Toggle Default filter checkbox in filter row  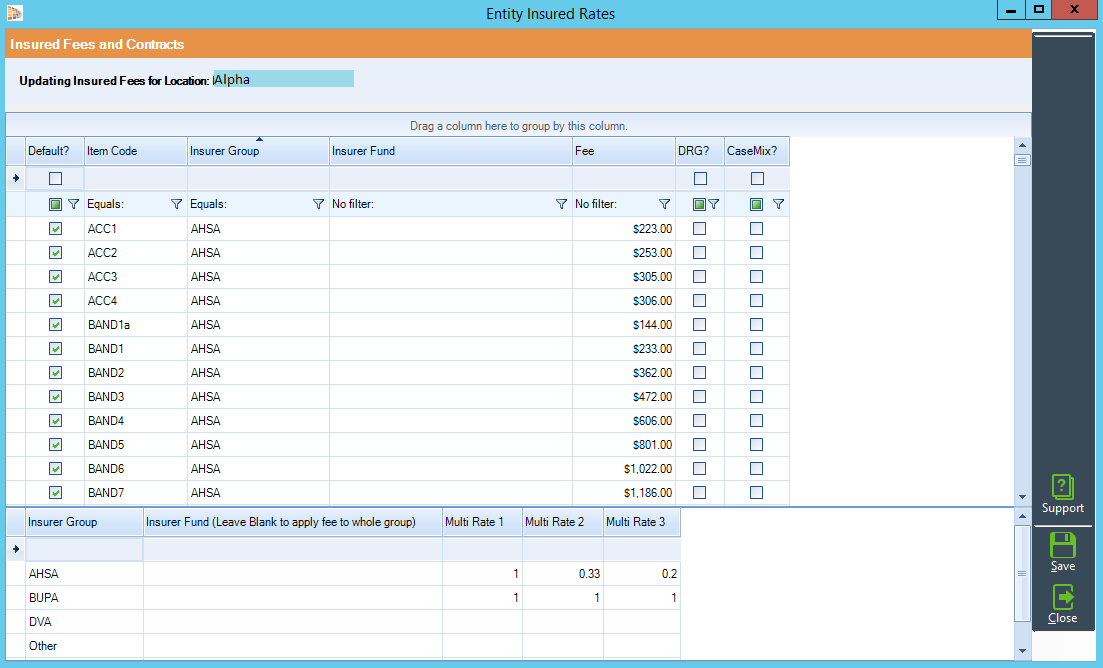(x=56, y=204)
